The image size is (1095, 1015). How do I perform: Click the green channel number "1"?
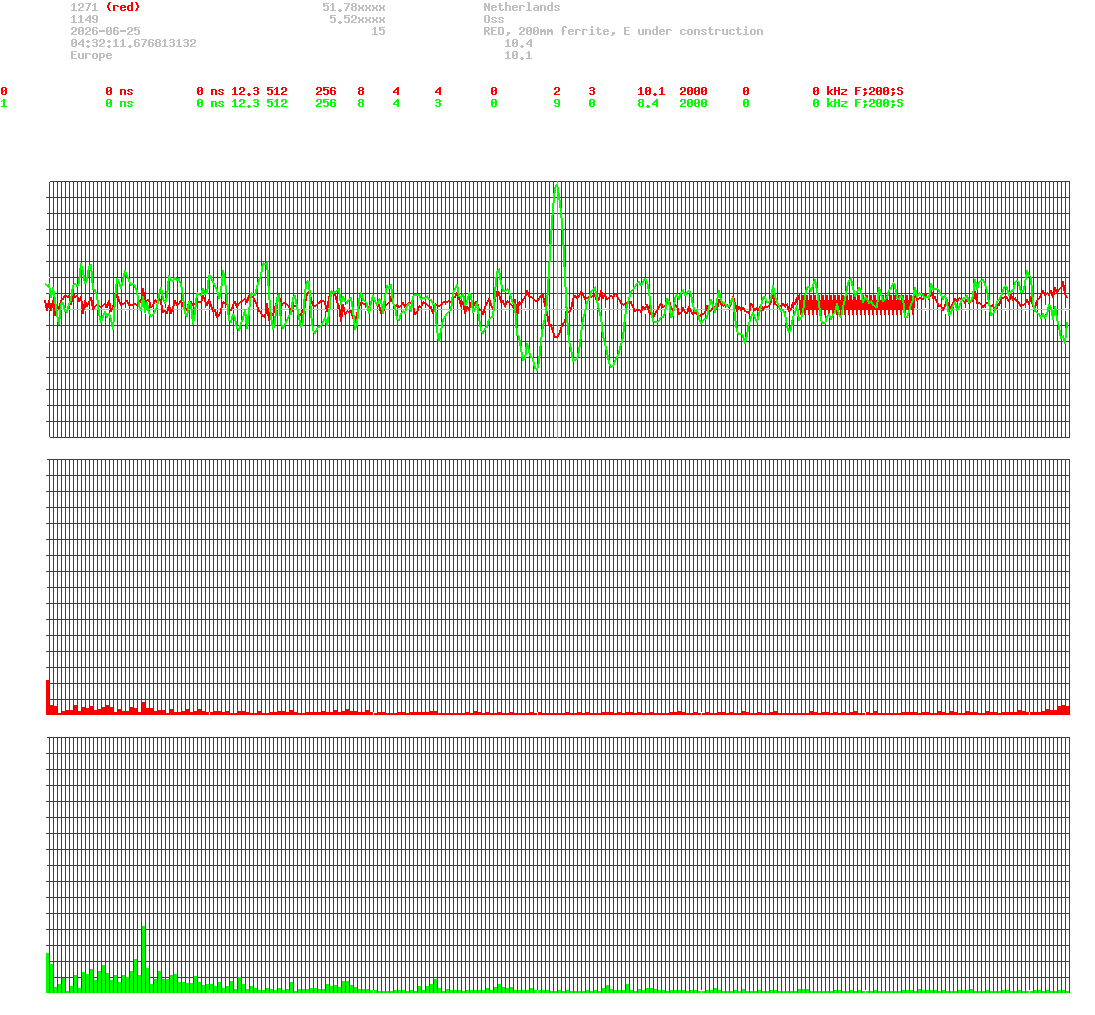(4, 103)
